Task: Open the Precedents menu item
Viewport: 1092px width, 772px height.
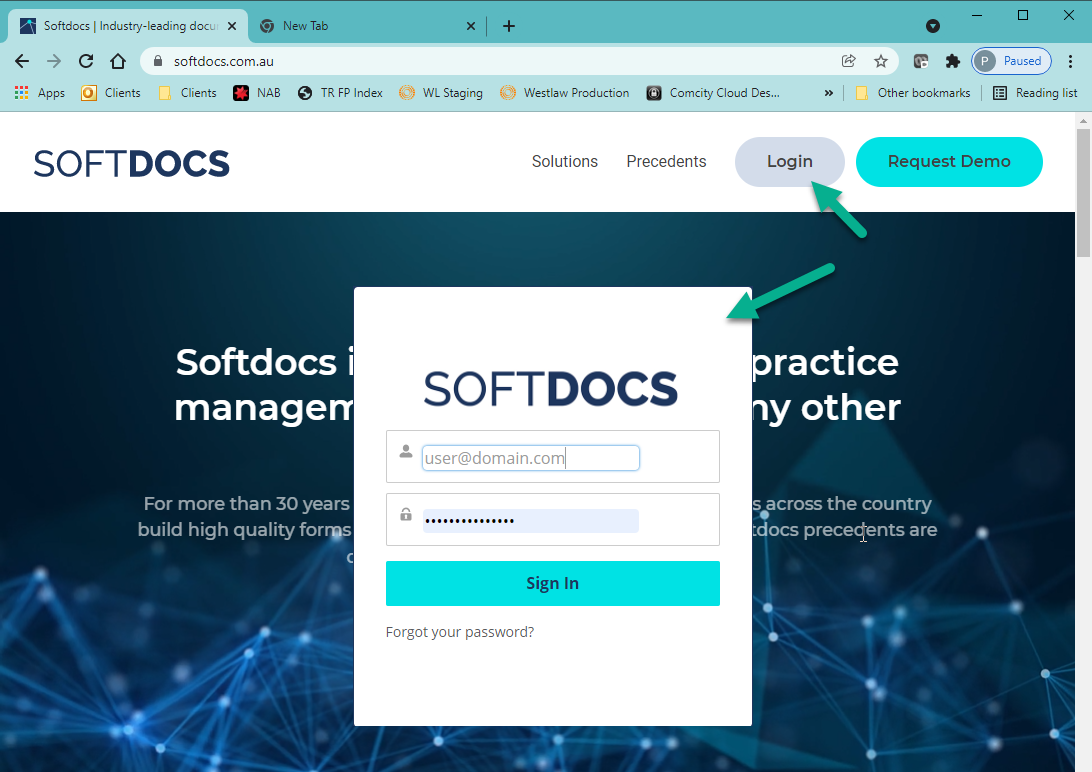Action: coord(666,162)
